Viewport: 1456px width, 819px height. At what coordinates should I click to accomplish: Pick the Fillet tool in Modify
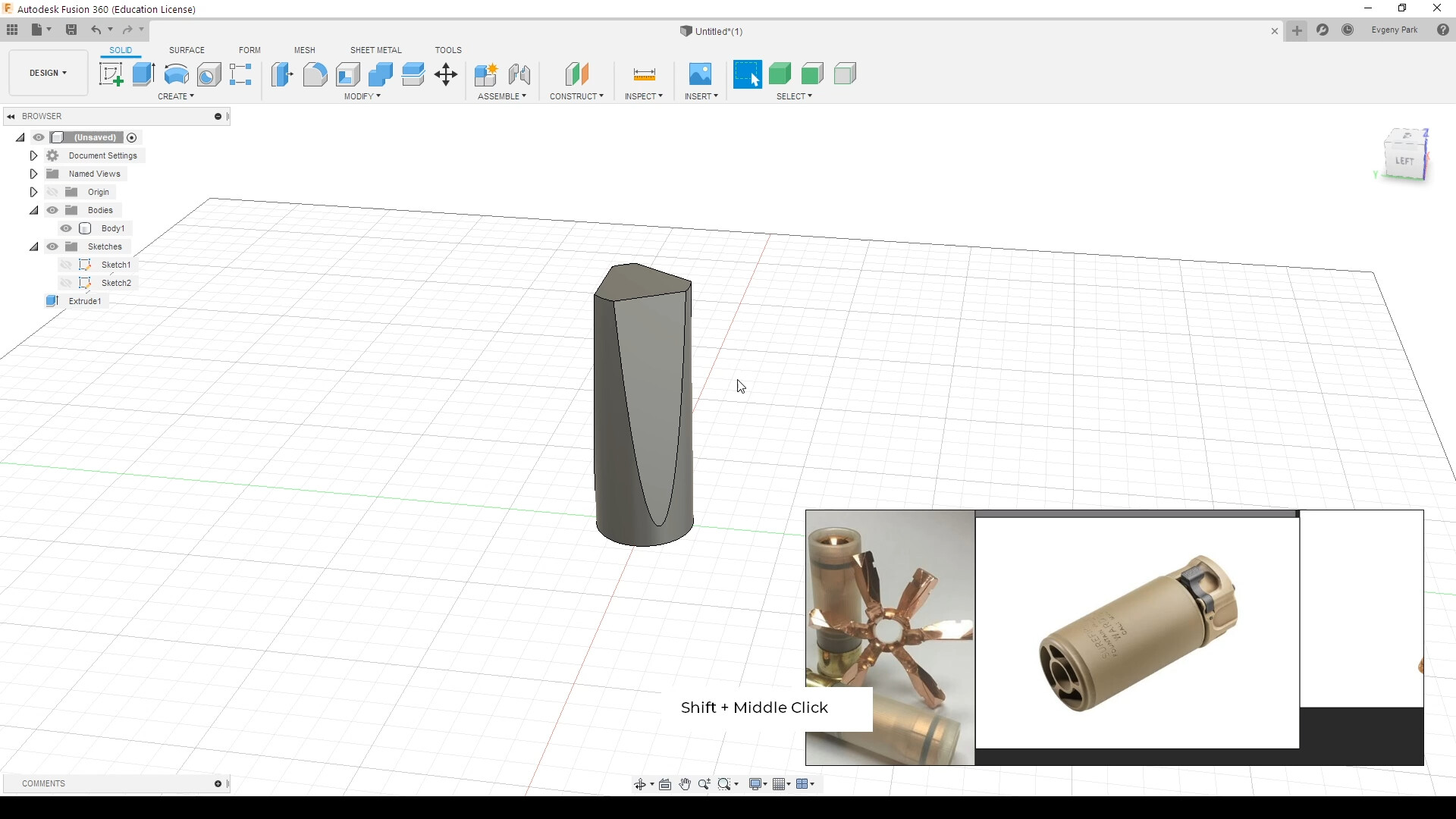click(x=315, y=74)
